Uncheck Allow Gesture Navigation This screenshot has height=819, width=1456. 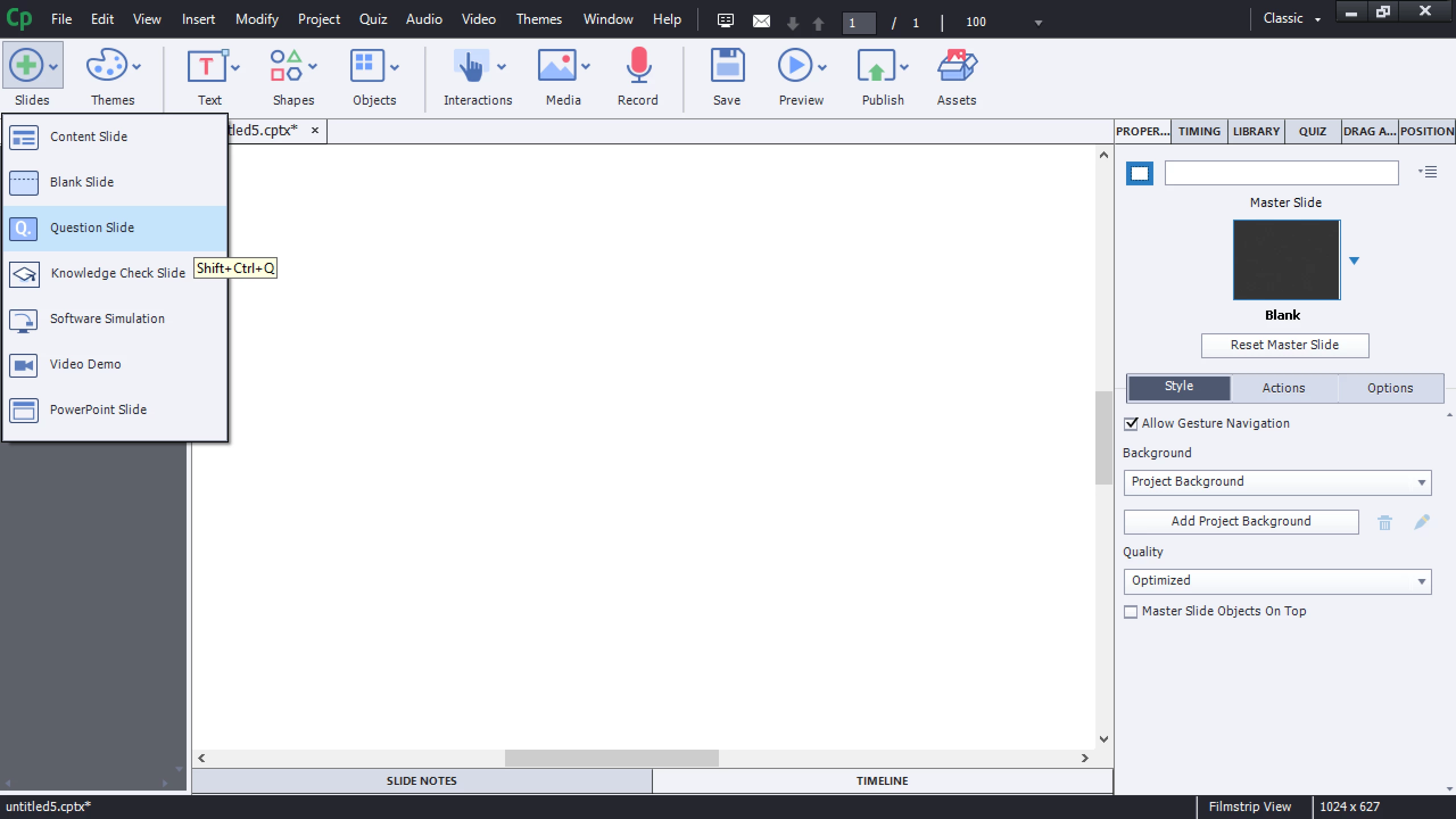click(1131, 424)
